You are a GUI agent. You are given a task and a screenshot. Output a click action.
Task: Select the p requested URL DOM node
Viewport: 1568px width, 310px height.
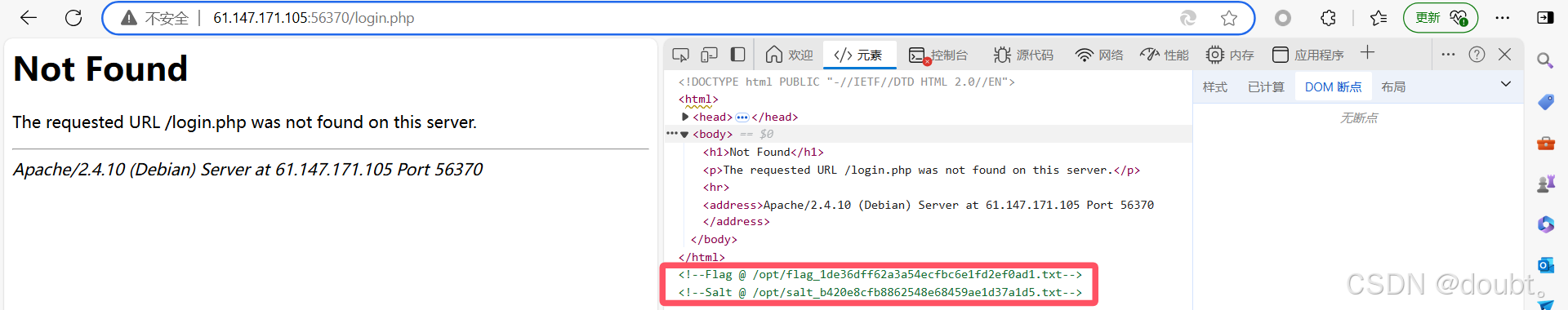[x=921, y=170]
